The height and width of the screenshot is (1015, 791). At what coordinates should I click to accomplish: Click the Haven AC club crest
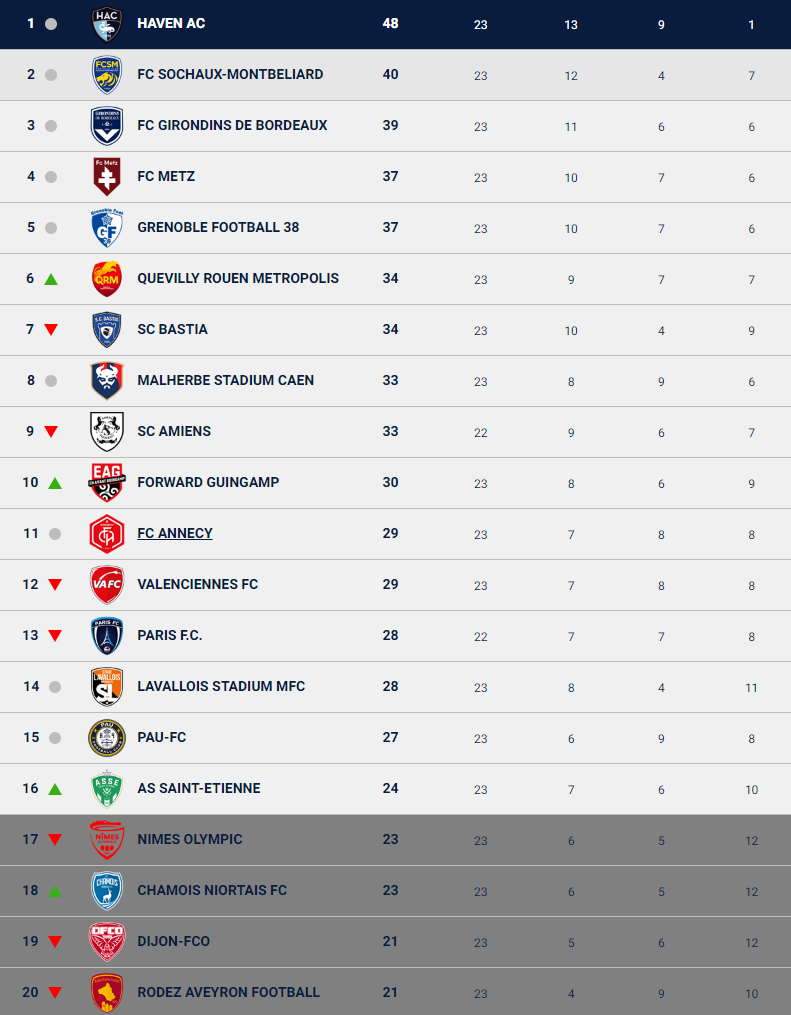pos(107,23)
